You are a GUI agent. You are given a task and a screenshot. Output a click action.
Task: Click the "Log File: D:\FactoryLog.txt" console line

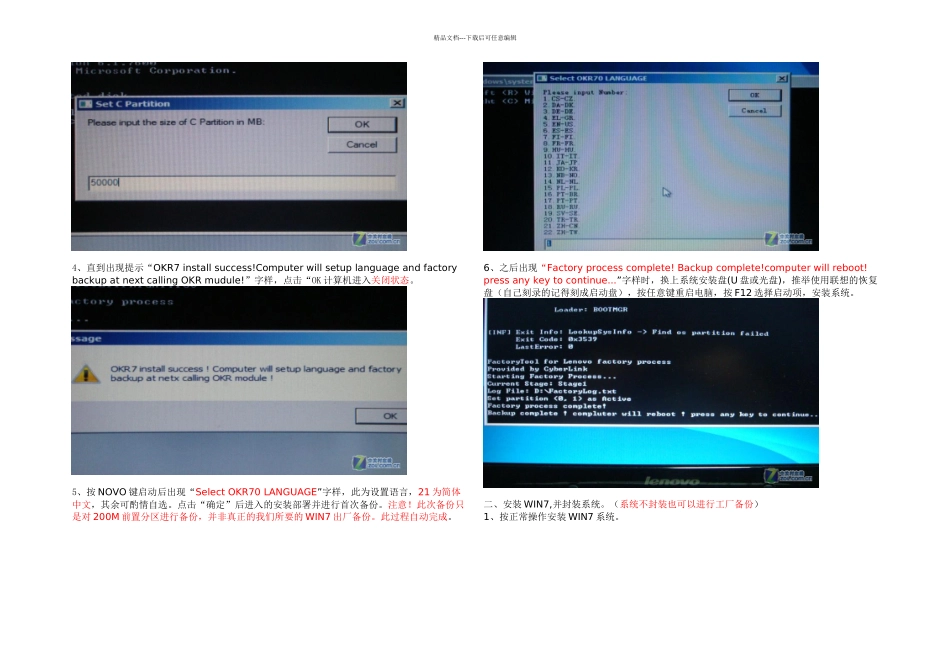click(552, 391)
